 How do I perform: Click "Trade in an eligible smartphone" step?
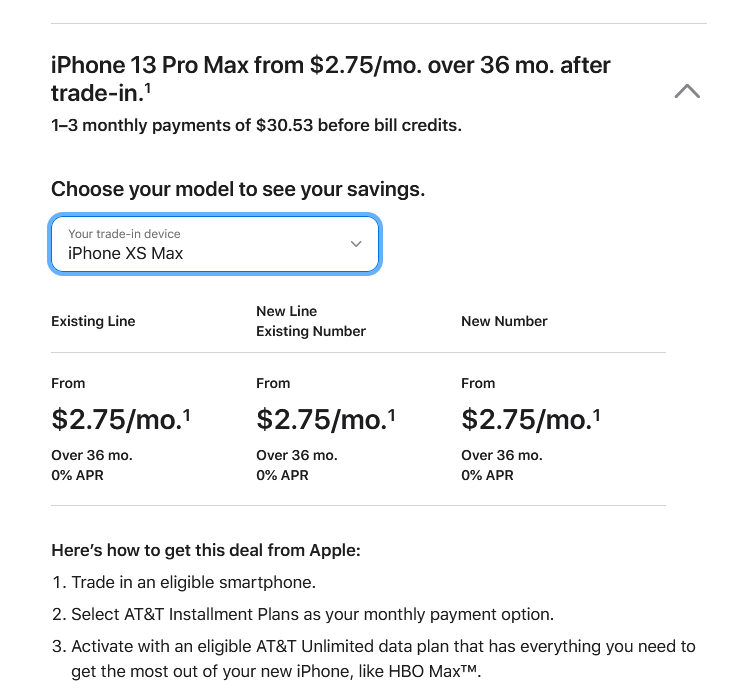pos(184,582)
